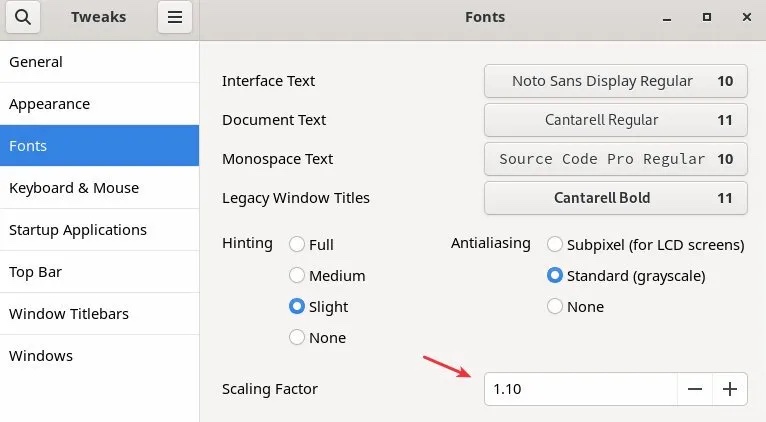This screenshot has height=422, width=766.
Task: Decrease scaling factor with minus button
Action: click(694, 389)
